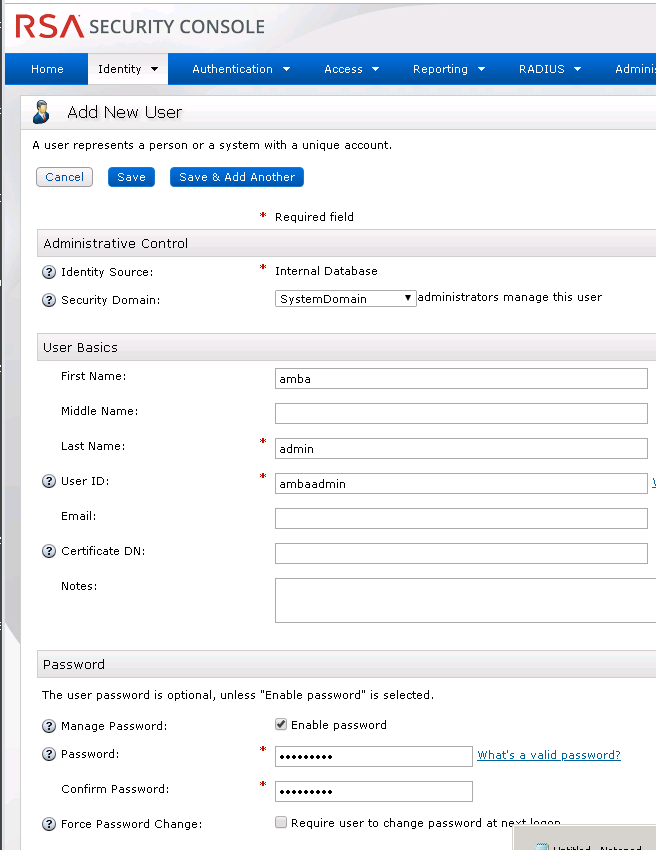This screenshot has height=850, width=656.
Task: Click the help icon beside Security Domain
Action: (49, 300)
